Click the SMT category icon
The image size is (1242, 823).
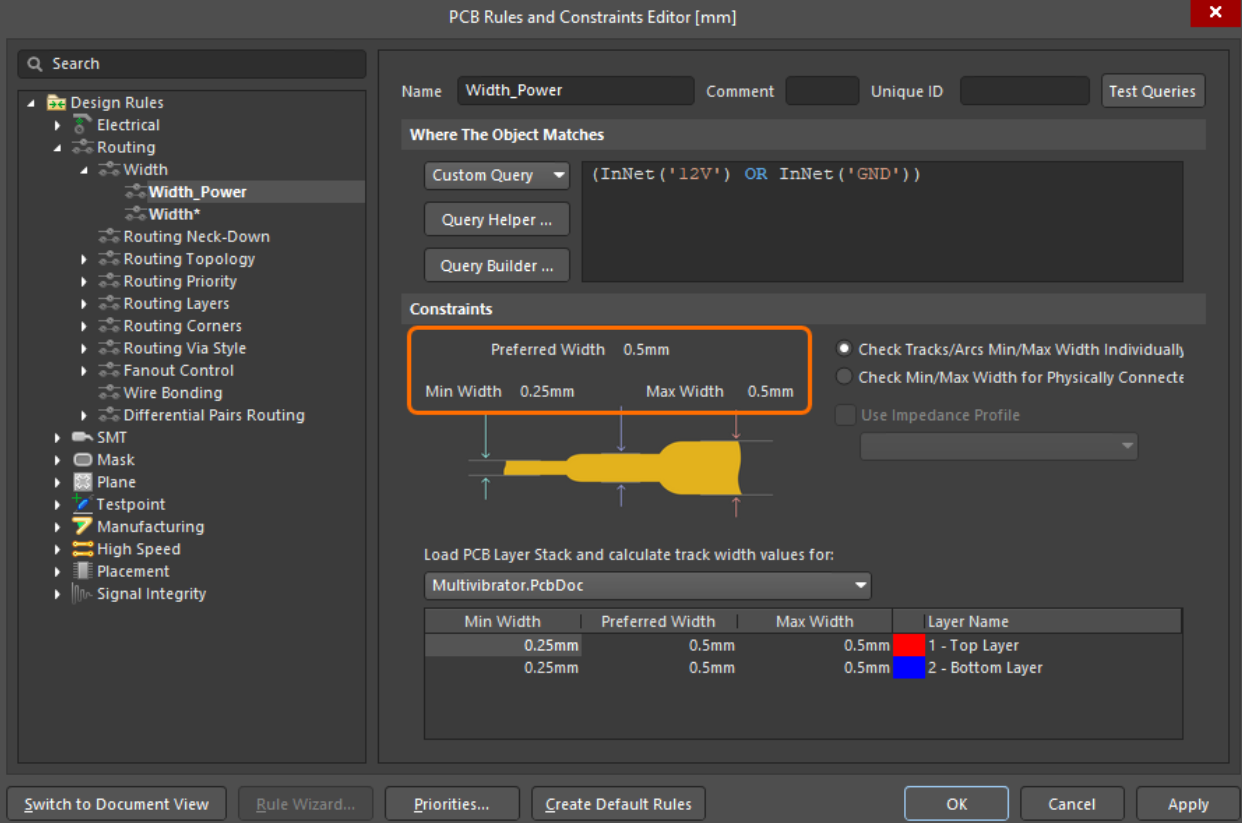pyautogui.click(x=83, y=438)
